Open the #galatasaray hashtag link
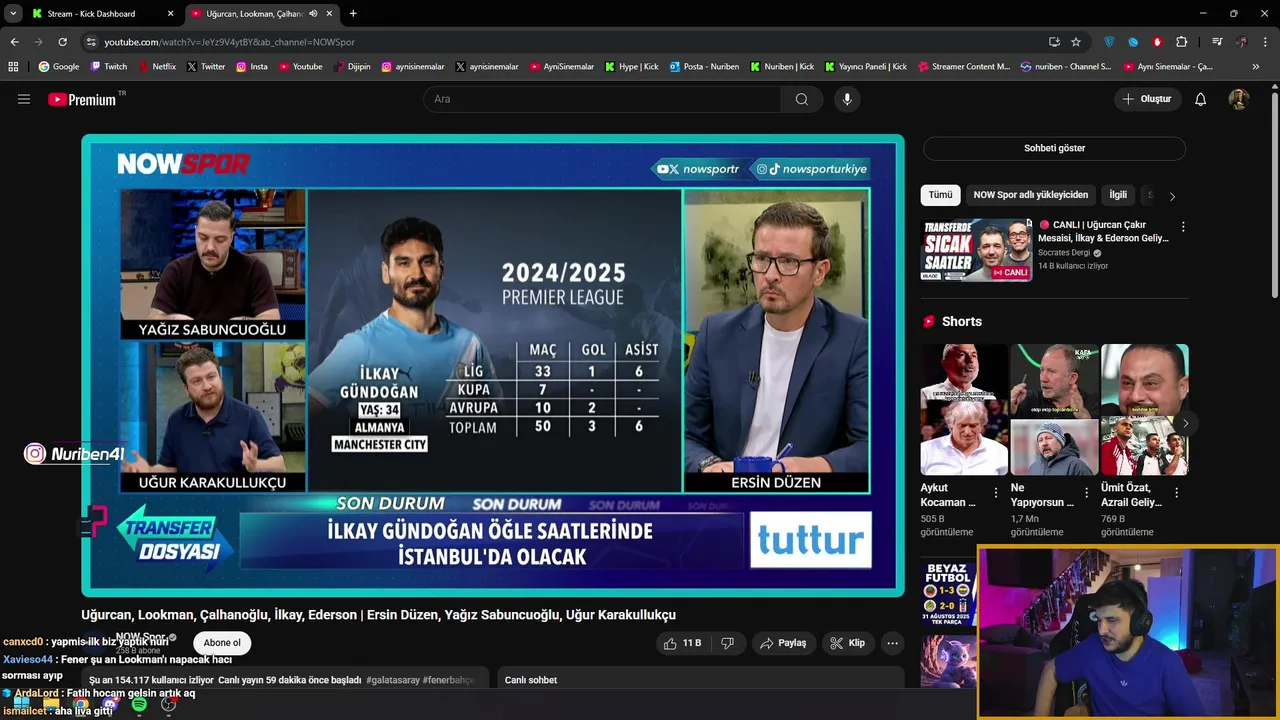Viewport: 1280px width, 720px height. coord(393,680)
